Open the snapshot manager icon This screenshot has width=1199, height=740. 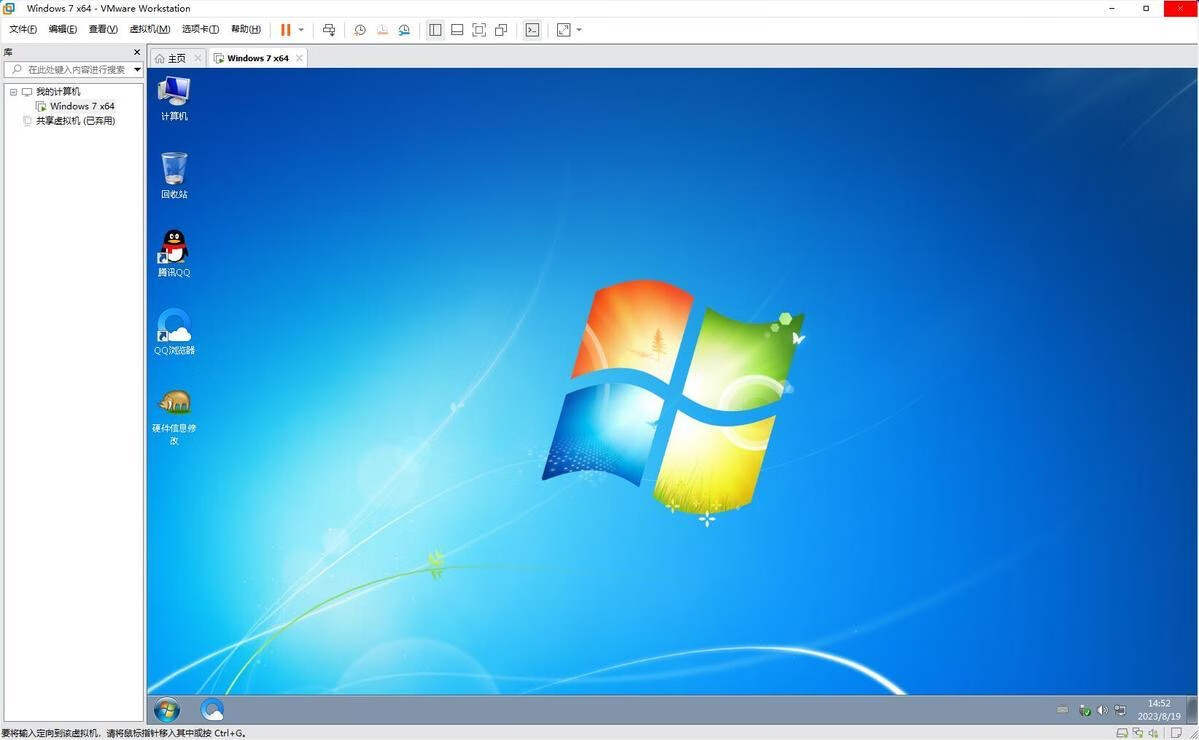[404, 30]
